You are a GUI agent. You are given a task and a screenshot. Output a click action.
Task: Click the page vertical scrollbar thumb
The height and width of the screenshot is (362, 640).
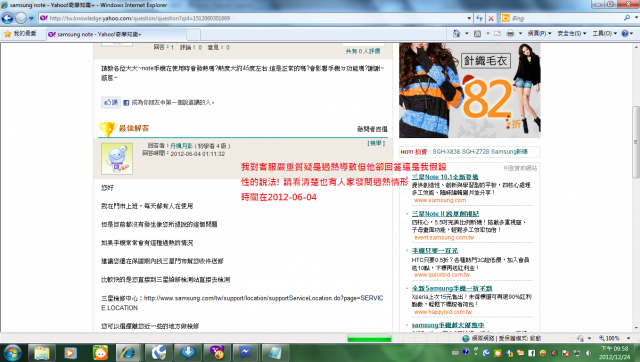pyautogui.click(x=636, y=142)
